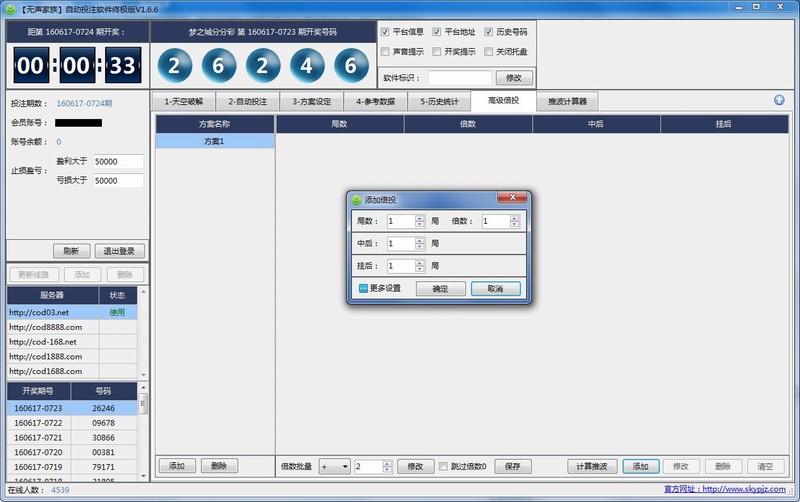Click the 软件标识 text input field
Screen dimensions: 800x502
459,77
